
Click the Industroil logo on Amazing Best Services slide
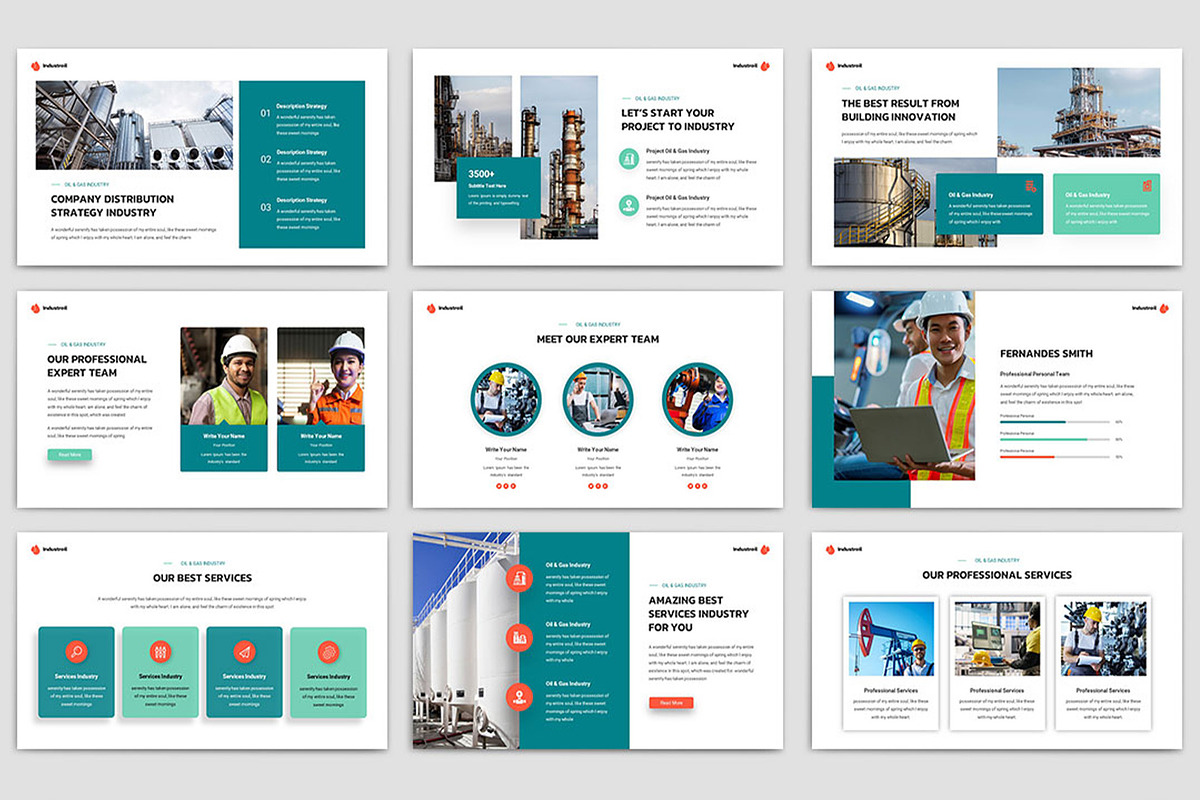751,549
